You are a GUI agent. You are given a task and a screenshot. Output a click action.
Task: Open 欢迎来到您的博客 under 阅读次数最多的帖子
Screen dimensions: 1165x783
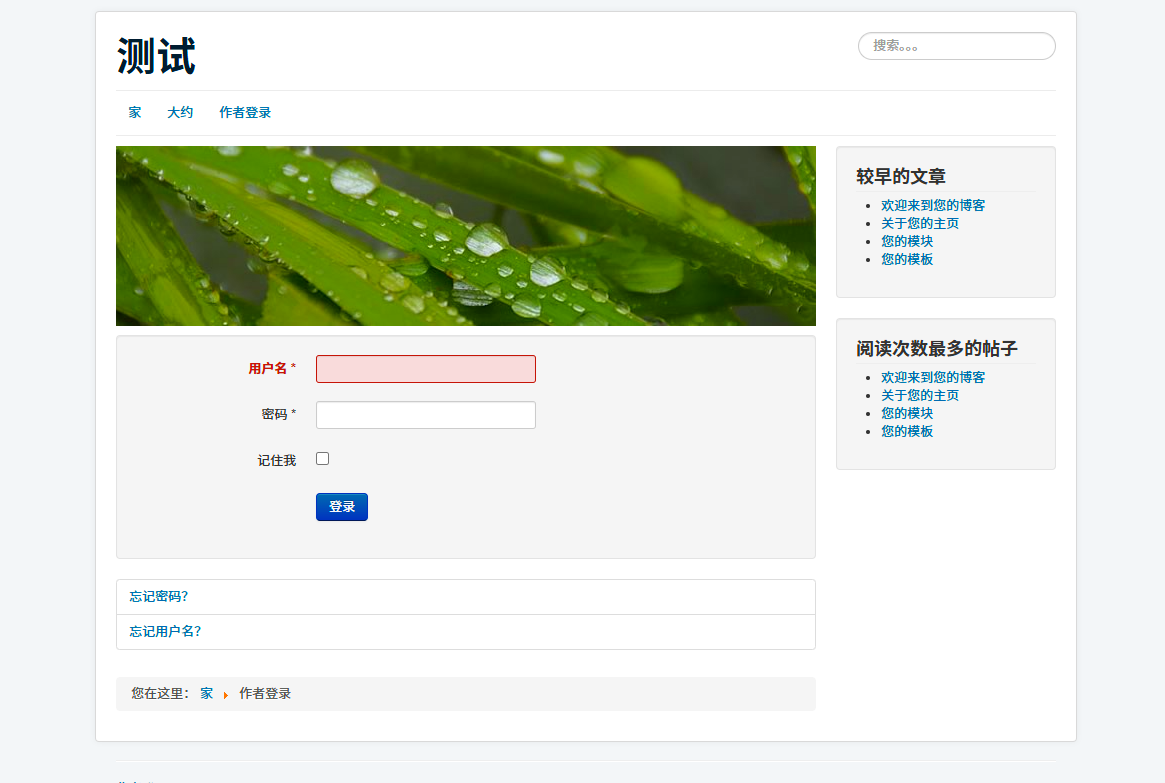click(932, 378)
